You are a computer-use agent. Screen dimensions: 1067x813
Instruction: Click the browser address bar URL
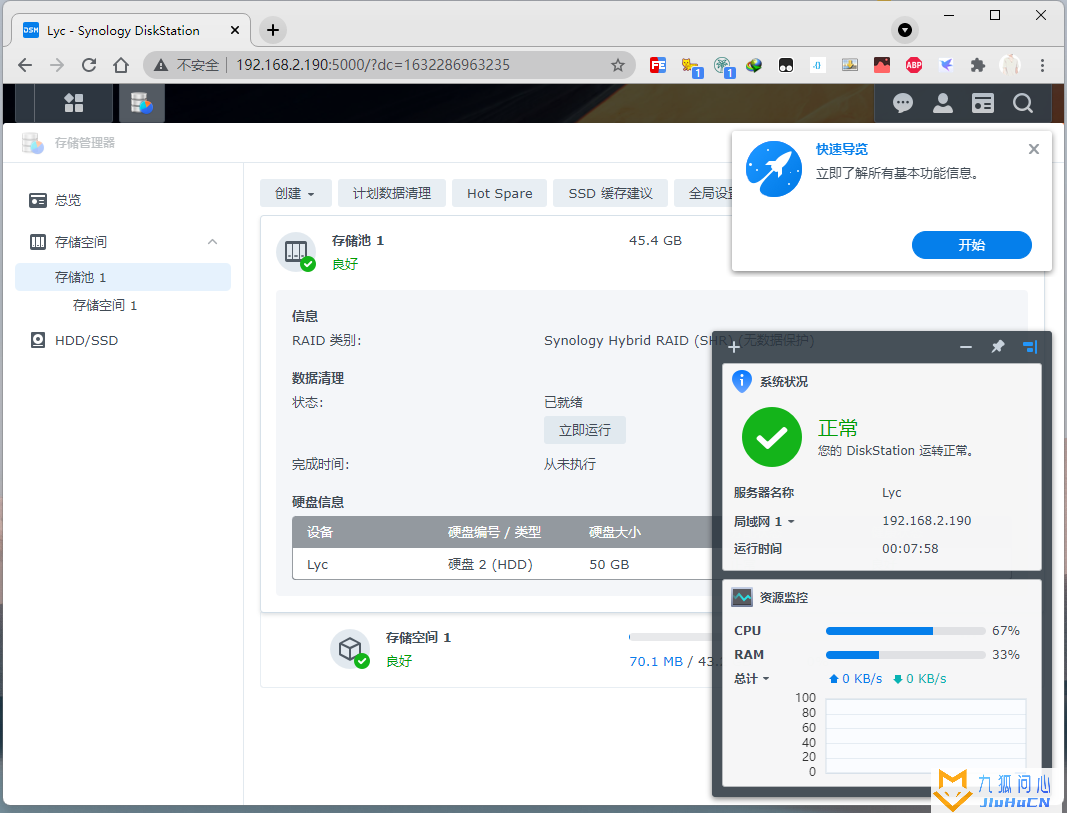373,65
